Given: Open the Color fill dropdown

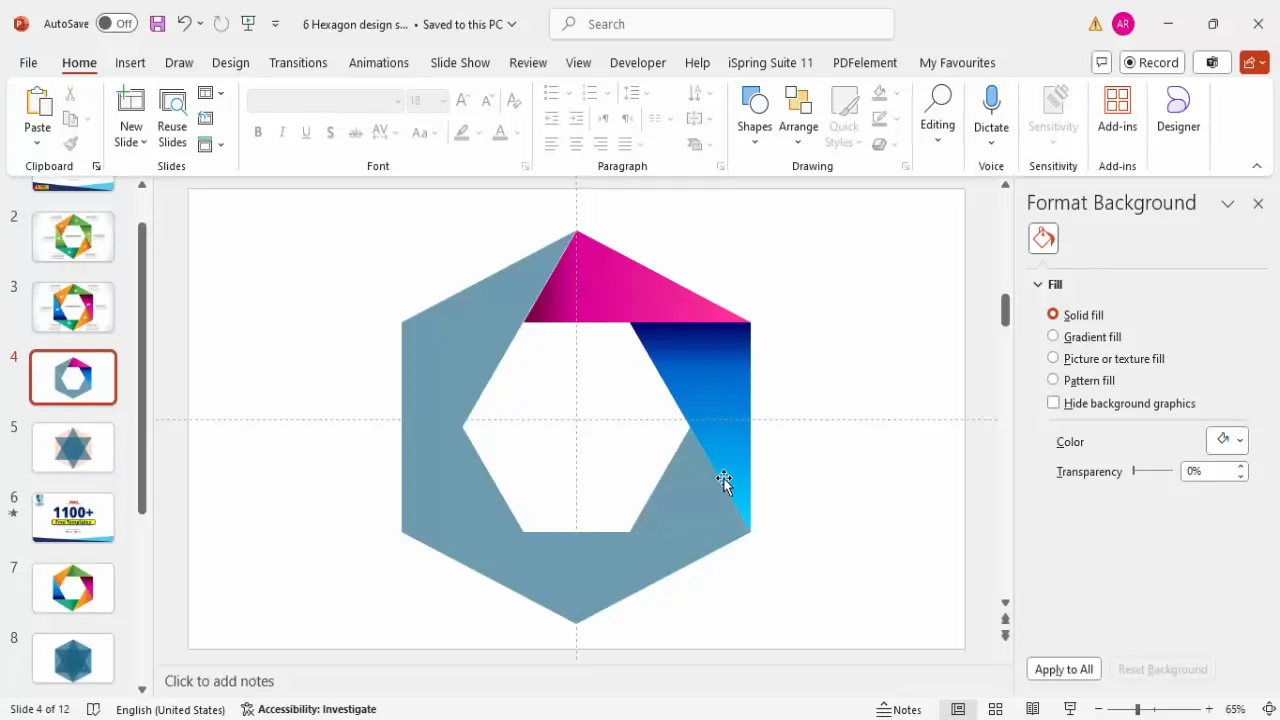Looking at the screenshot, I should (1227, 440).
